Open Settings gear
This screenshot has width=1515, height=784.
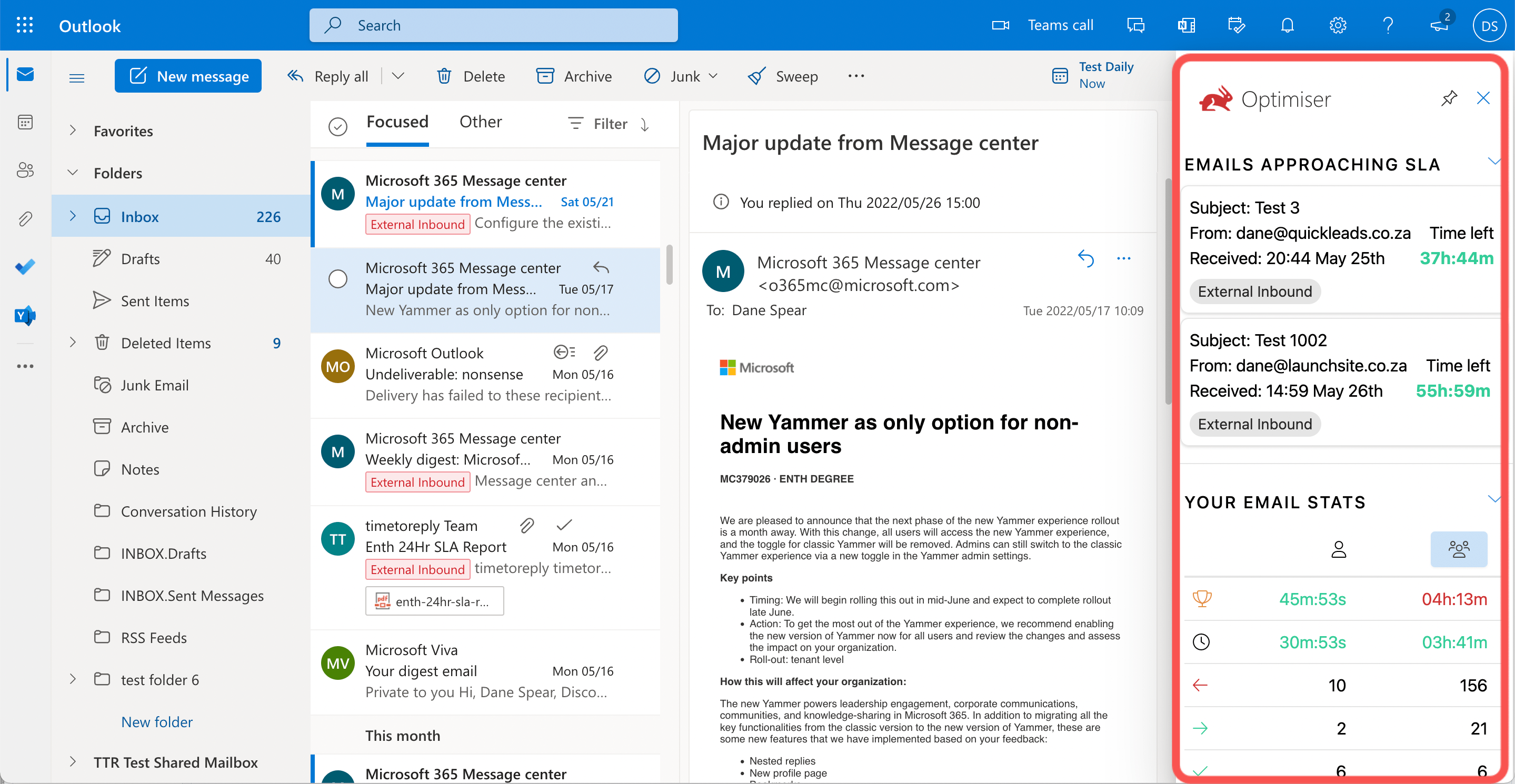[x=1338, y=25]
